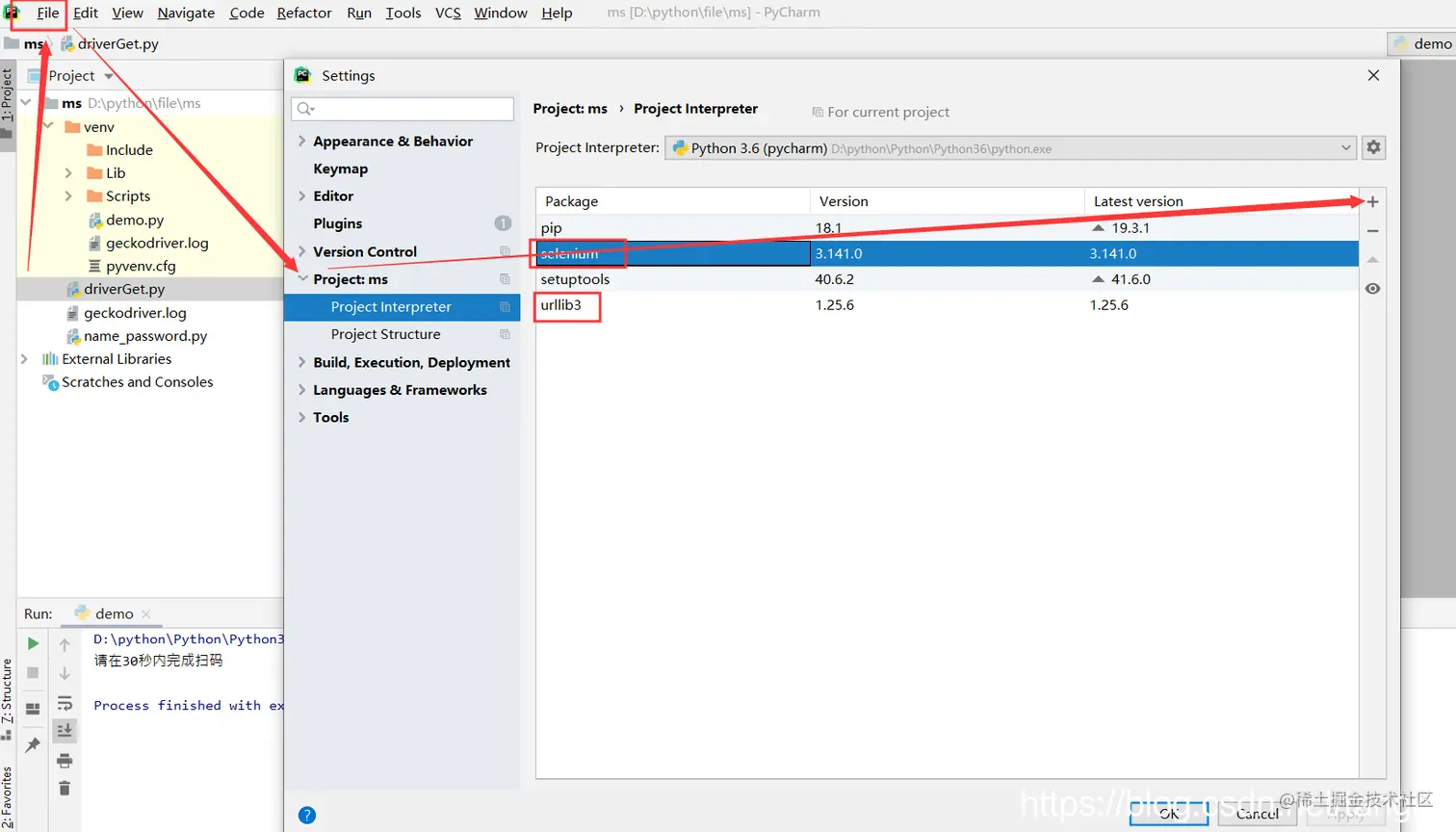Select geckodriver.log under venv folder
Viewport: 1456px width, 832px height.
pyautogui.click(x=156, y=243)
